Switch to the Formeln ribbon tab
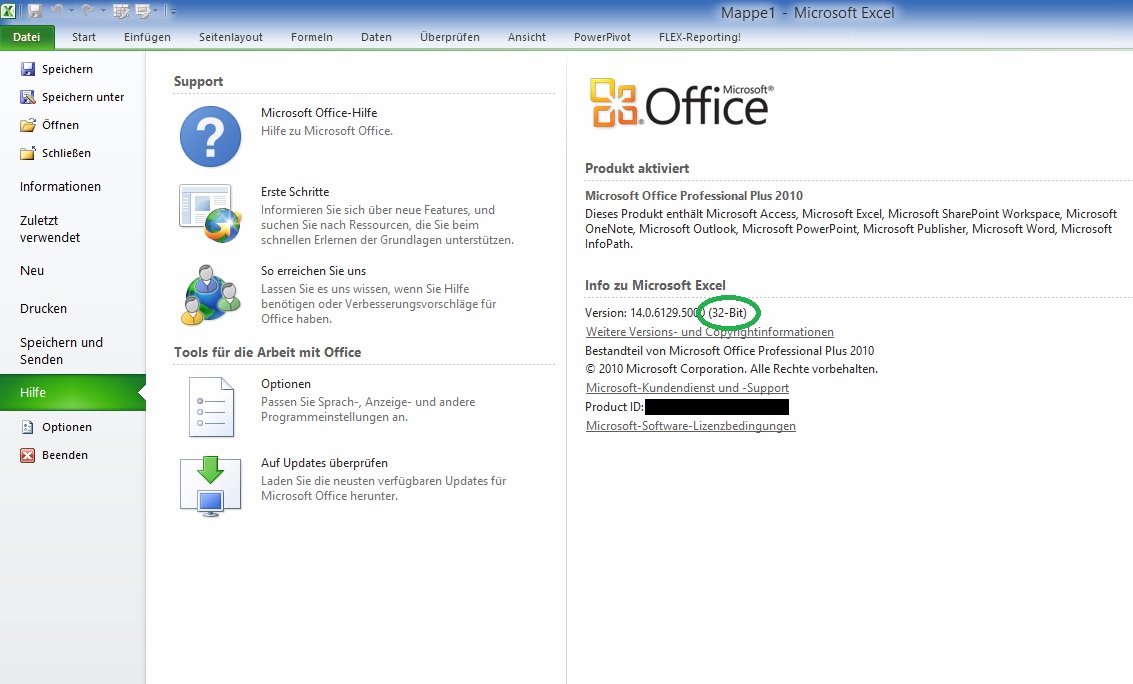Viewport: 1133px width, 684px height. pos(311,37)
